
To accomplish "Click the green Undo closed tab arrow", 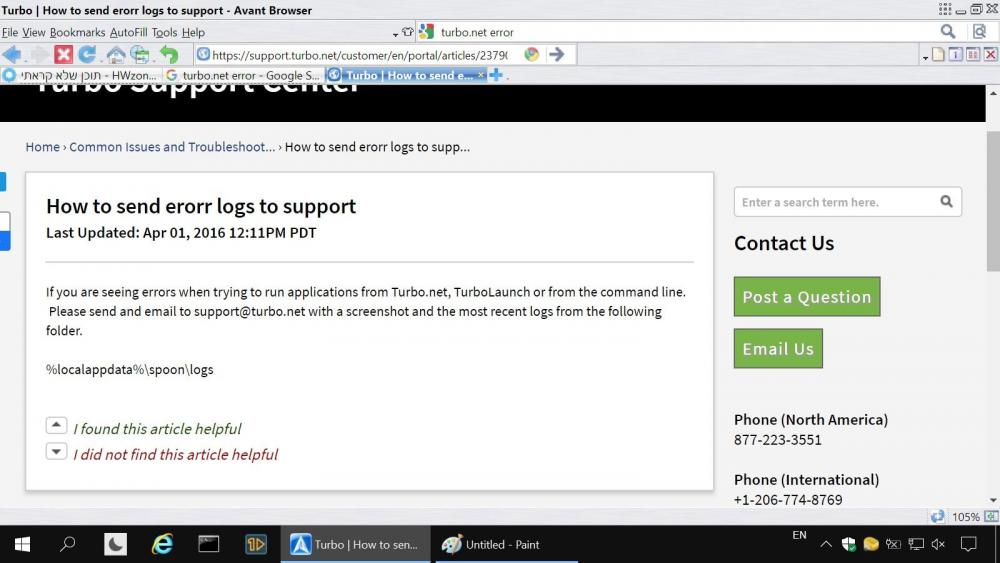I will pyautogui.click(x=169, y=55).
